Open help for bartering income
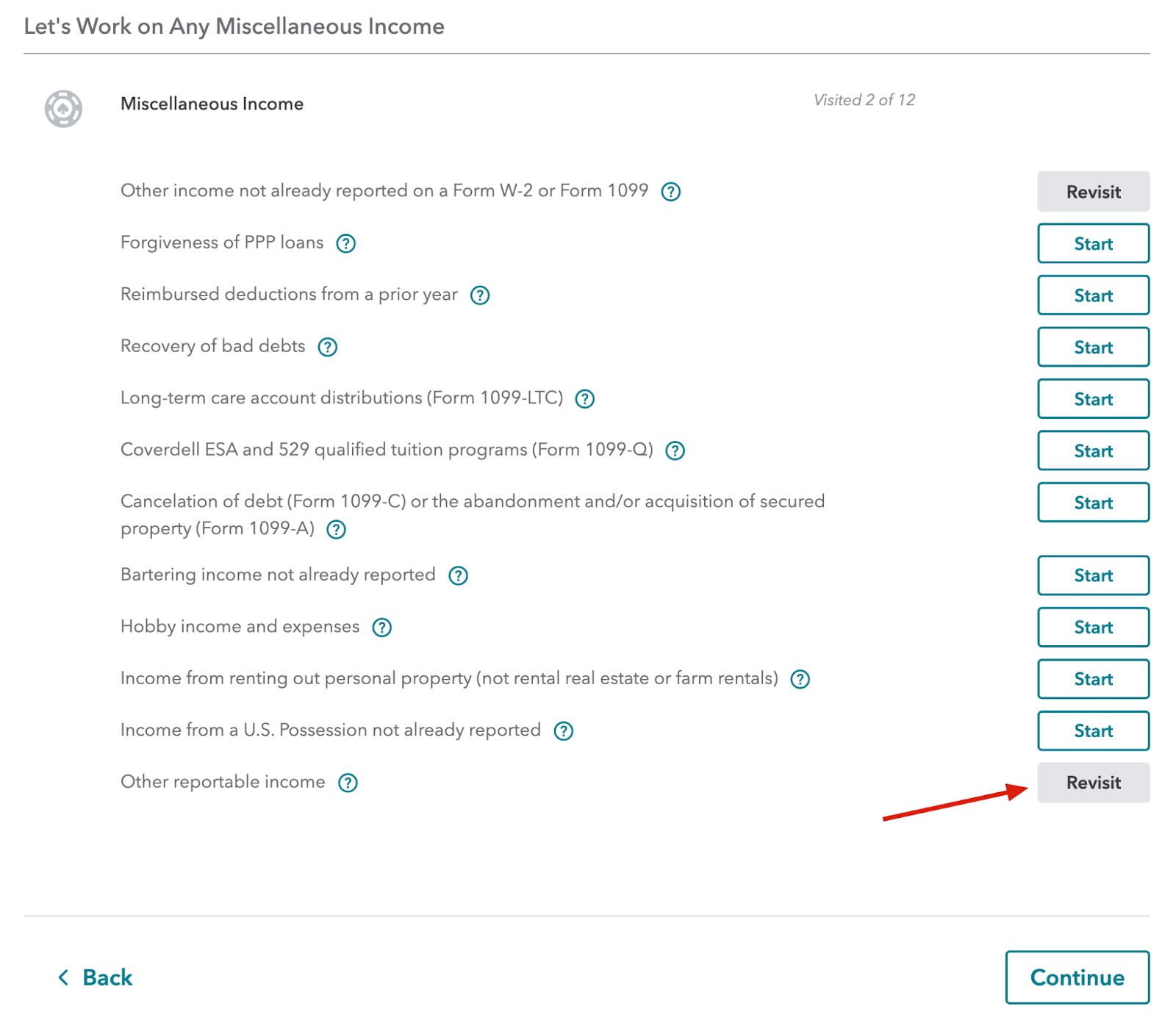Screen dimensions: 1176x1020 458,576
